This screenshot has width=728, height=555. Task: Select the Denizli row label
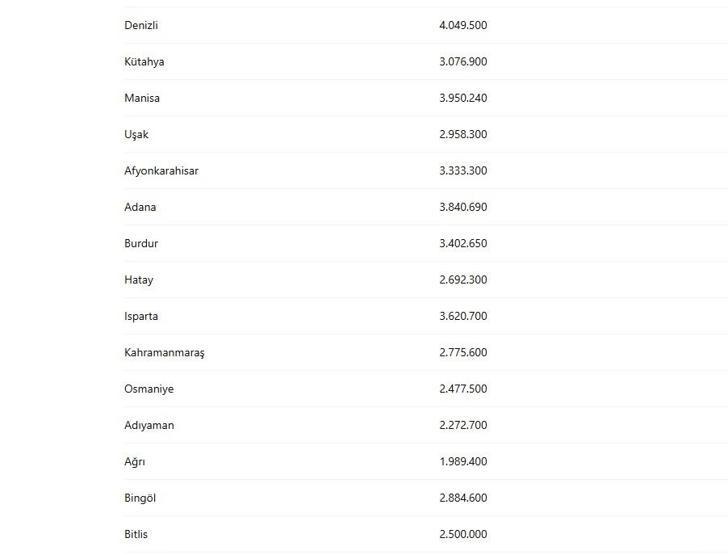pyautogui.click(x=141, y=25)
